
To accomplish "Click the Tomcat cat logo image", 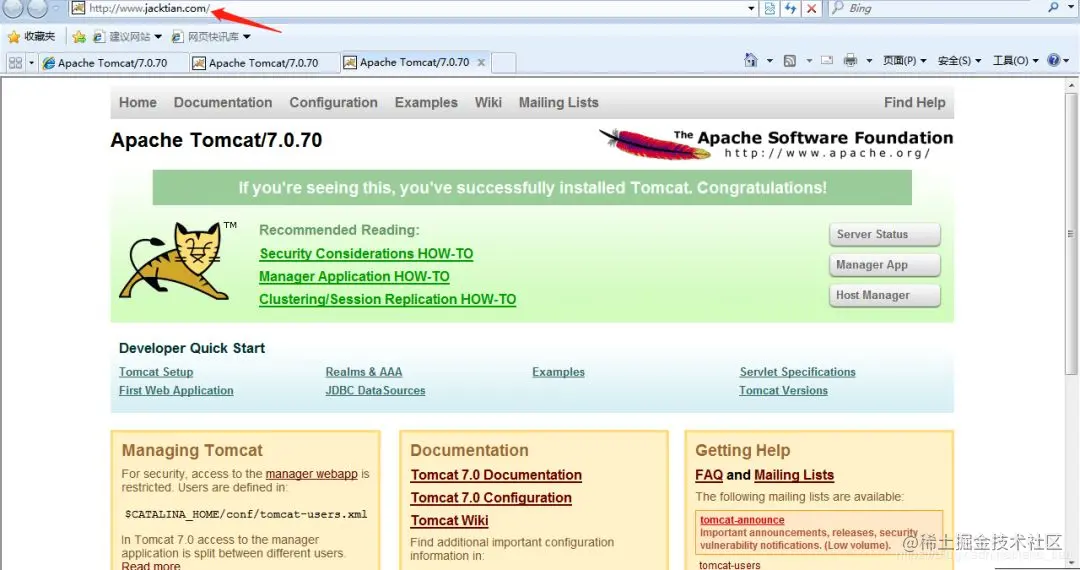I will 174,261.
